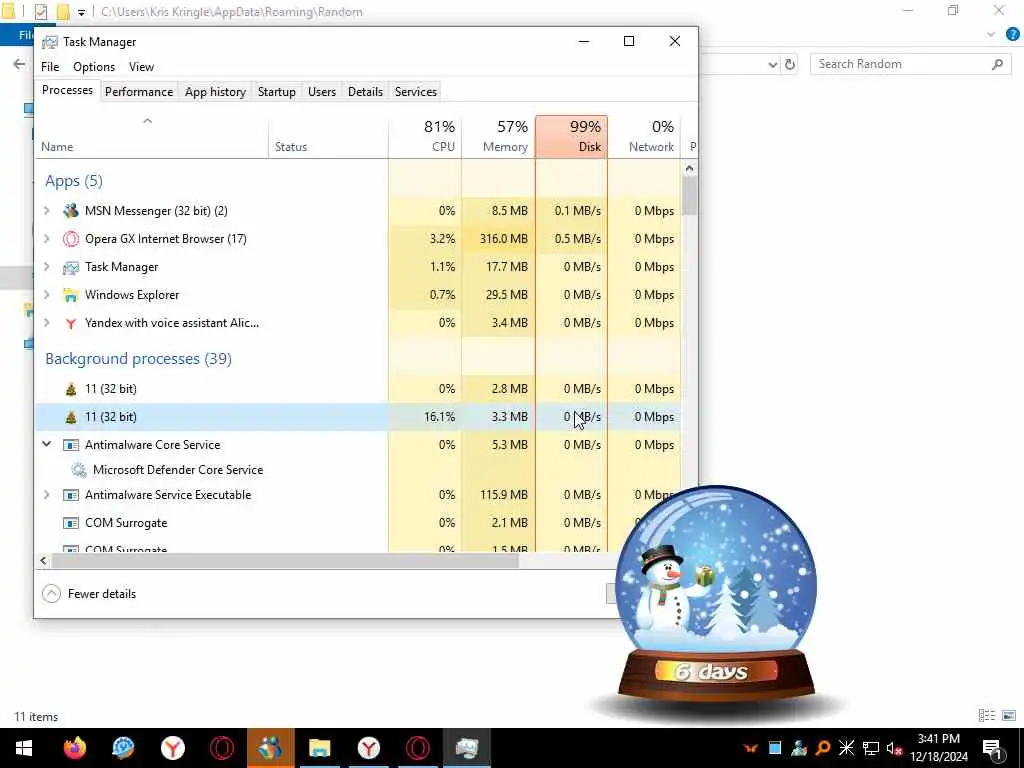Screen dimensions: 1024x768
Task: Click the File Explorer help icon
Action: click(1012, 35)
